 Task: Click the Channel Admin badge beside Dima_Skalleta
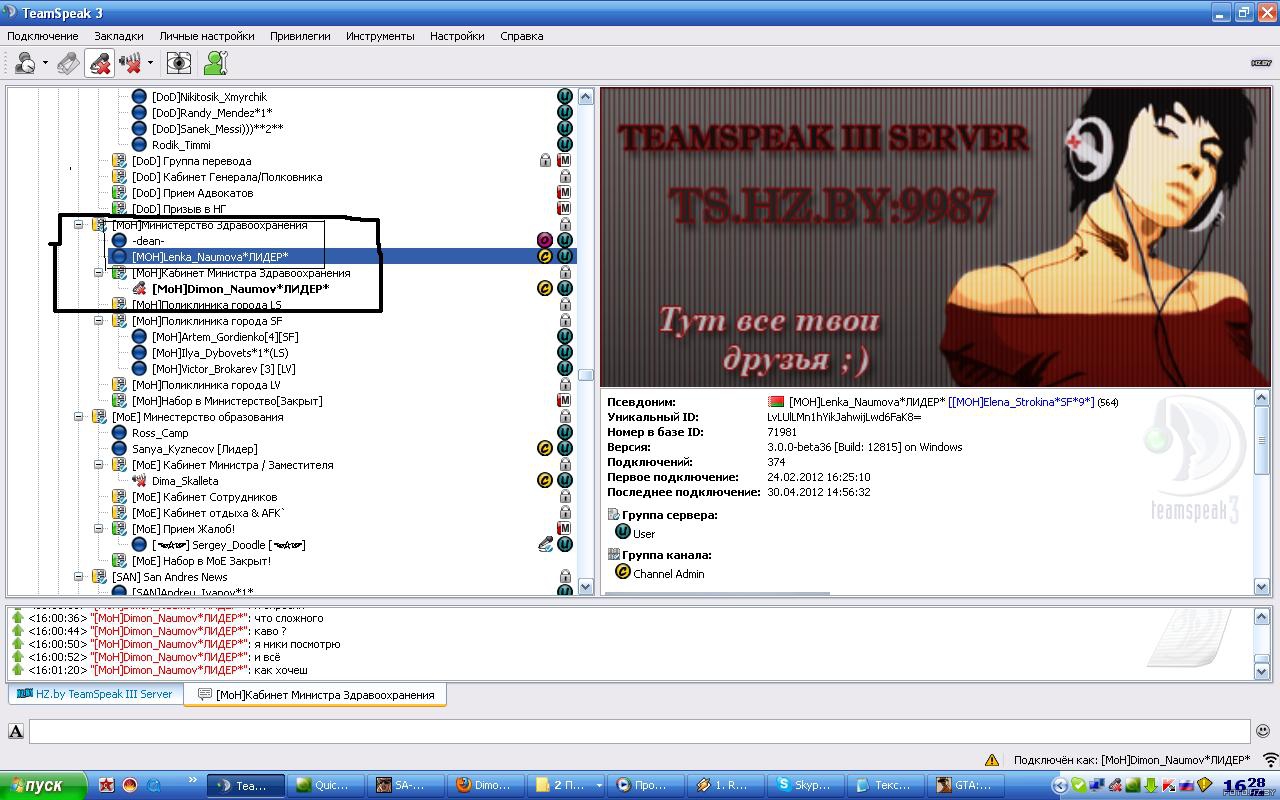pyautogui.click(x=545, y=481)
